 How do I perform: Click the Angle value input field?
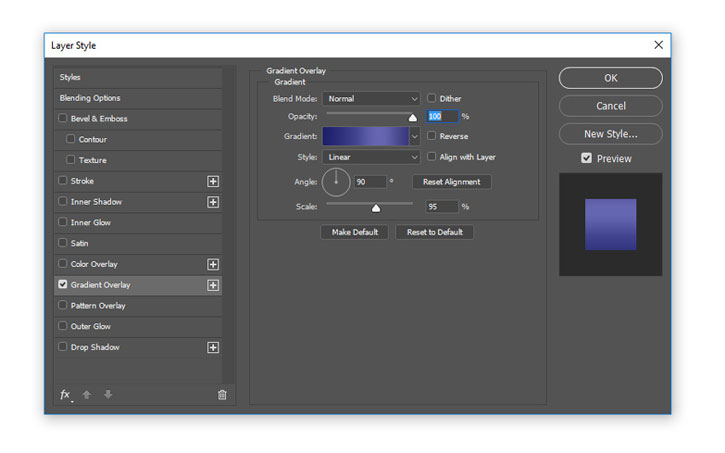point(370,182)
